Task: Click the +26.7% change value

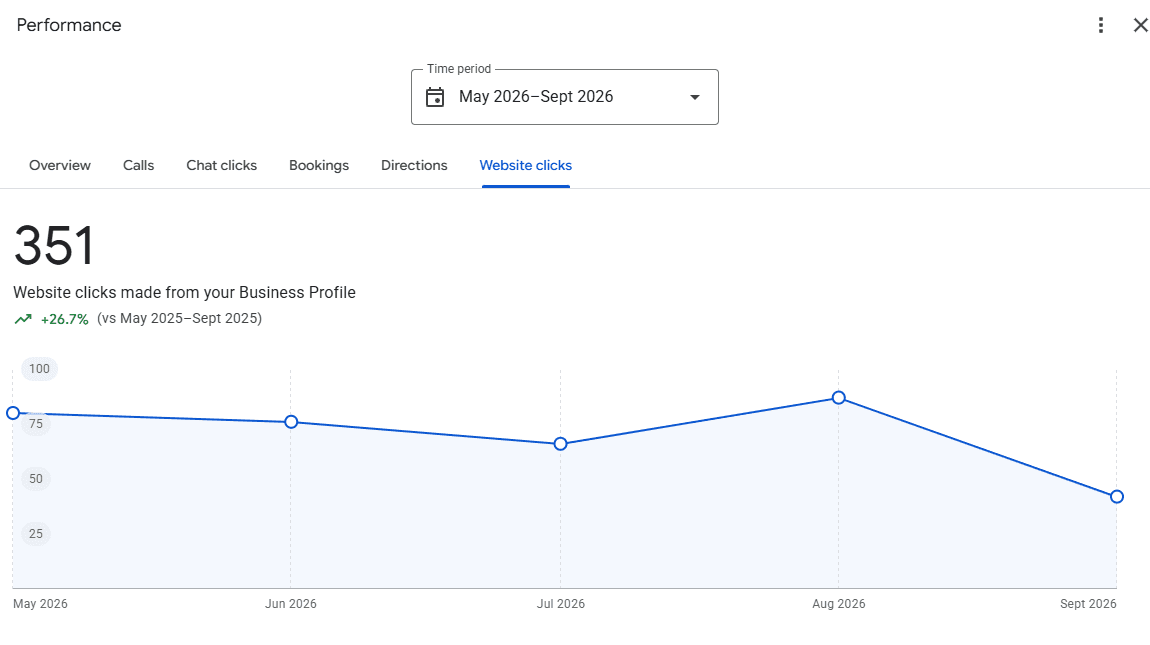Action: click(65, 319)
